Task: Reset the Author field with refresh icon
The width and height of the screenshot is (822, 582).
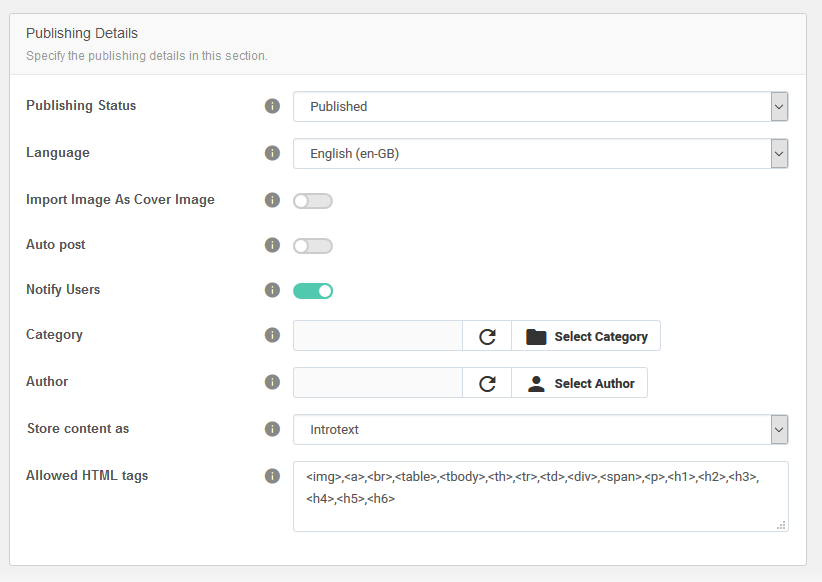Action: [487, 383]
